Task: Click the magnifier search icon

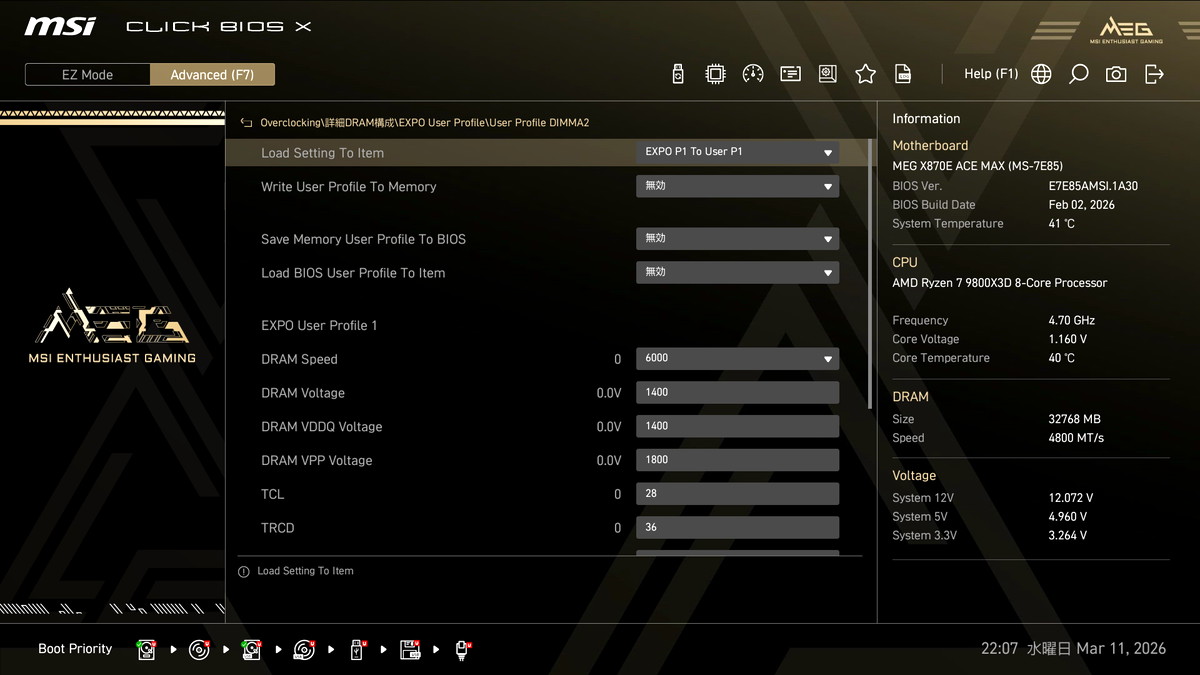Action: coord(1078,74)
